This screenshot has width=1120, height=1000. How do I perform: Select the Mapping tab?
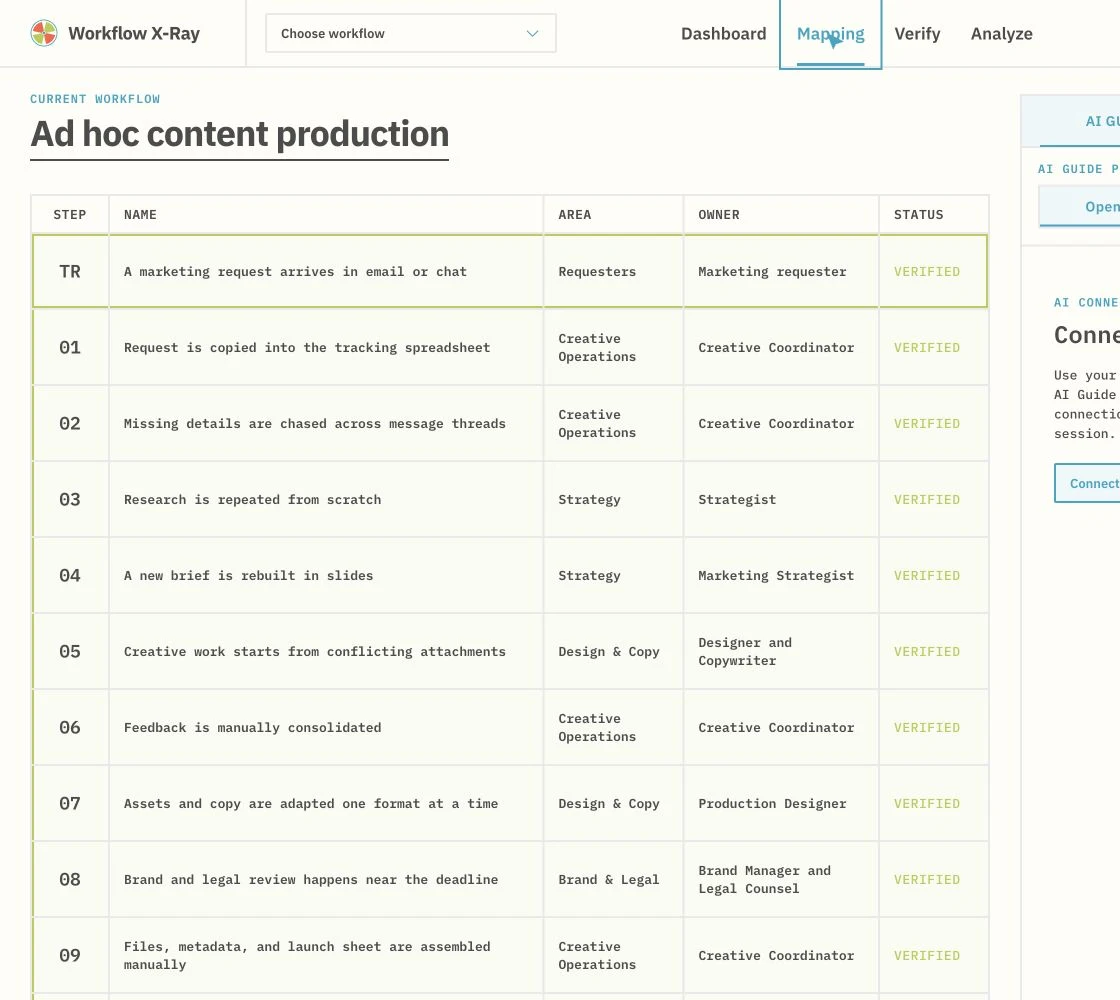coord(830,34)
